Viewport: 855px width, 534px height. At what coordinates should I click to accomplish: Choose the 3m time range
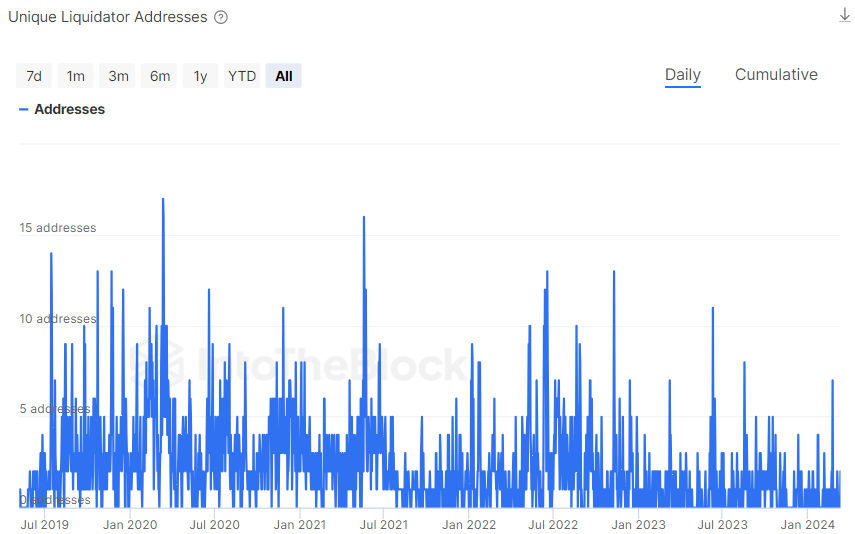coord(118,76)
